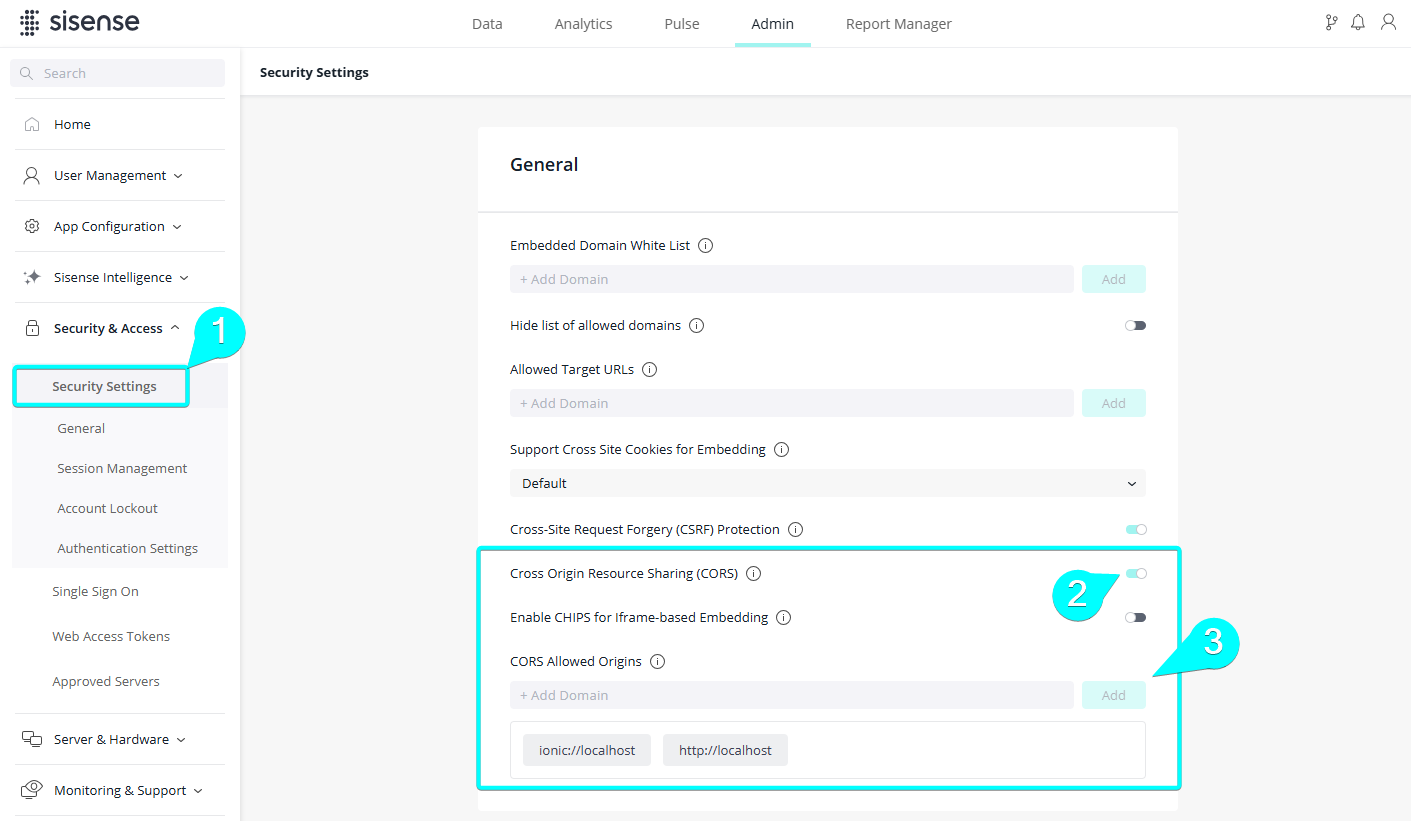Focus Embedded Domain White List input
This screenshot has width=1411, height=821.
pos(792,279)
